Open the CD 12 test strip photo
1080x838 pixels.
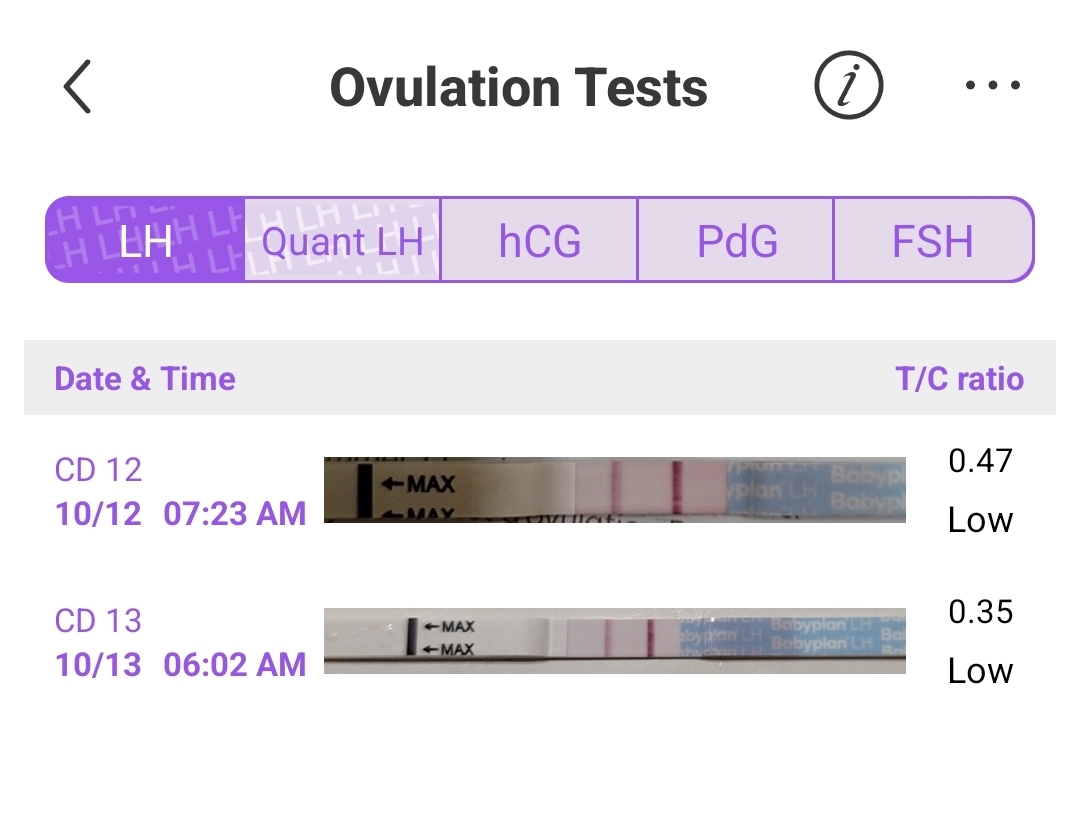614,490
